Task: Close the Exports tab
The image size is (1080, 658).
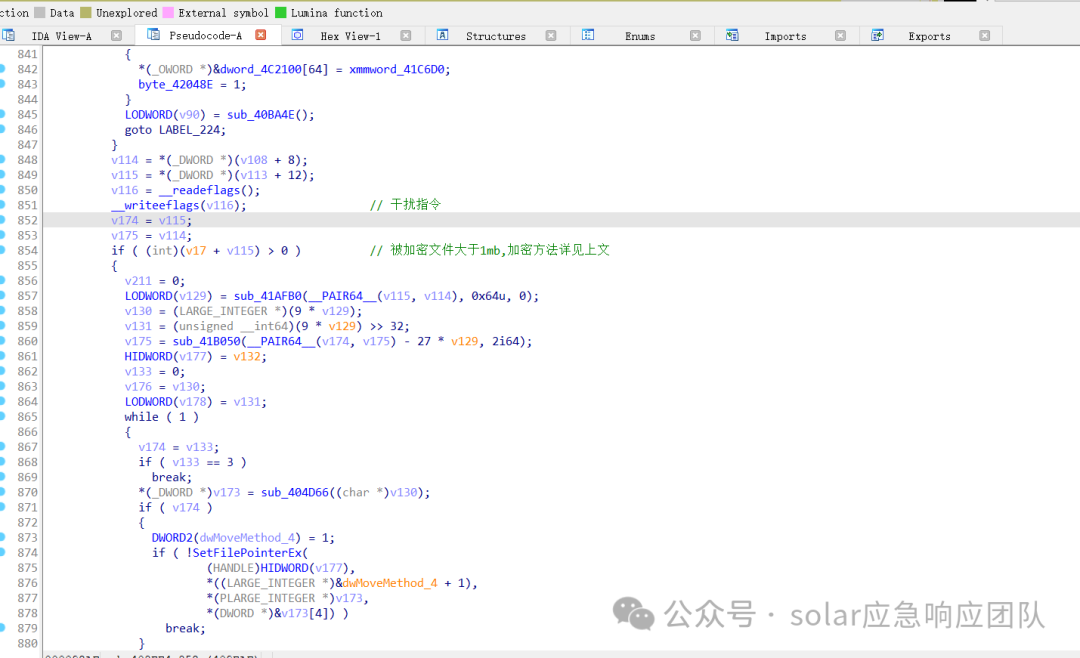Action: [985, 36]
